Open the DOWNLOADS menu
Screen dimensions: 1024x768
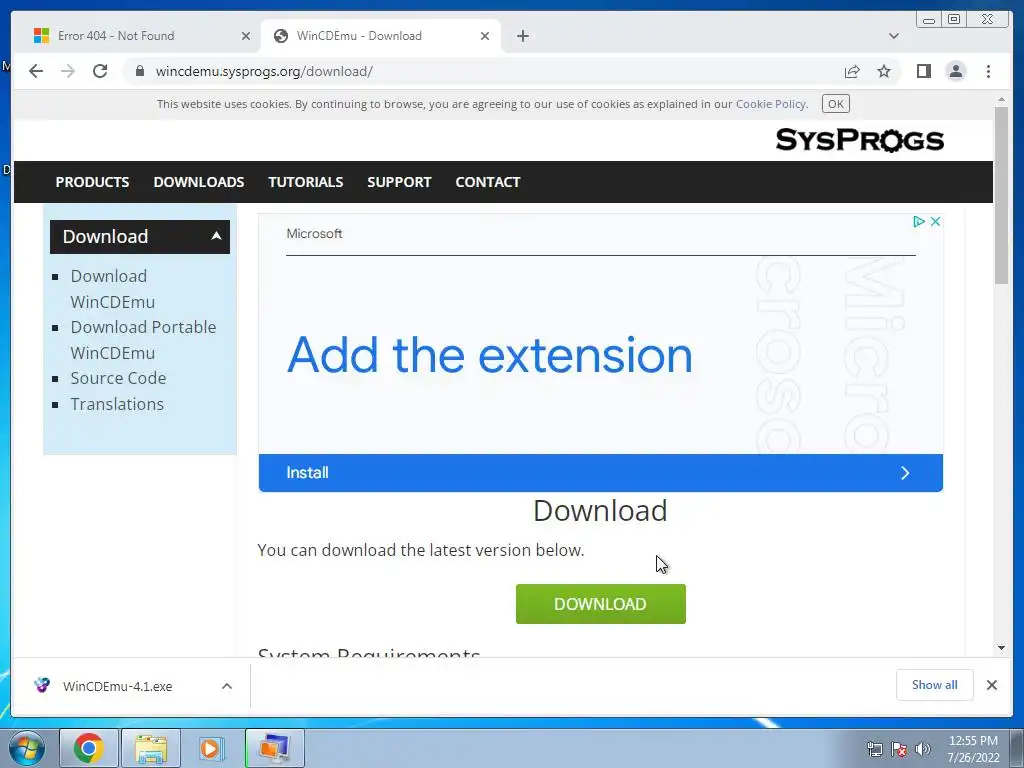(x=199, y=182)
